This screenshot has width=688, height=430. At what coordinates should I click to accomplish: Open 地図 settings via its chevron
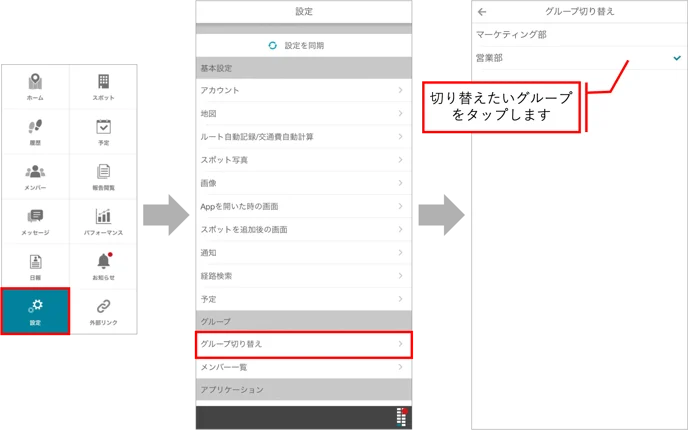[400, 113]
